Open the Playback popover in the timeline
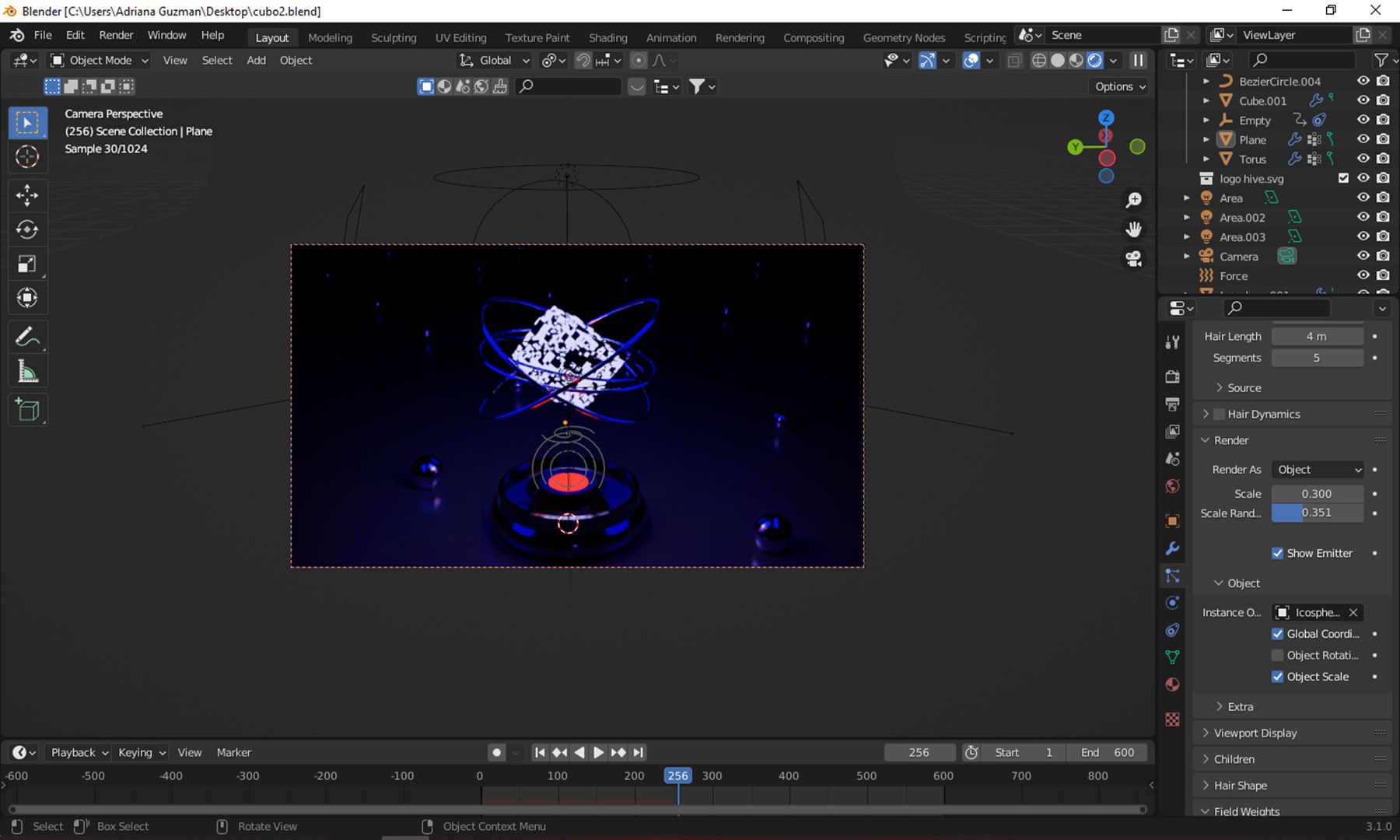The image size is (1400, 840). 79,752
